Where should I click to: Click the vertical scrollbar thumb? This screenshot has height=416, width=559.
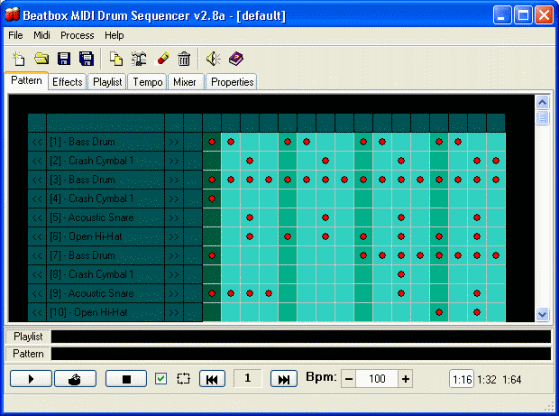542,118
